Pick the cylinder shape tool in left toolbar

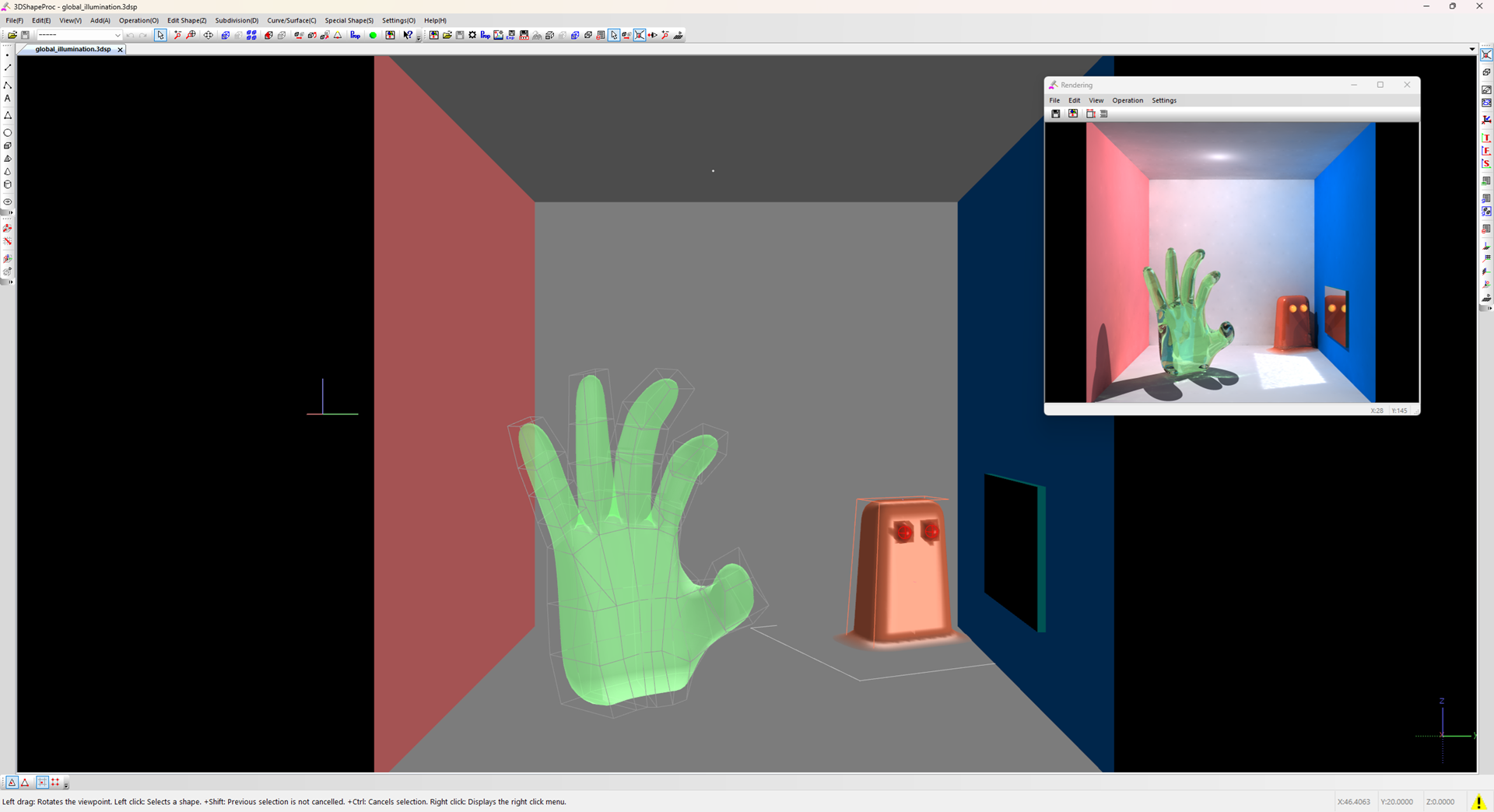(x=8, y=185)
